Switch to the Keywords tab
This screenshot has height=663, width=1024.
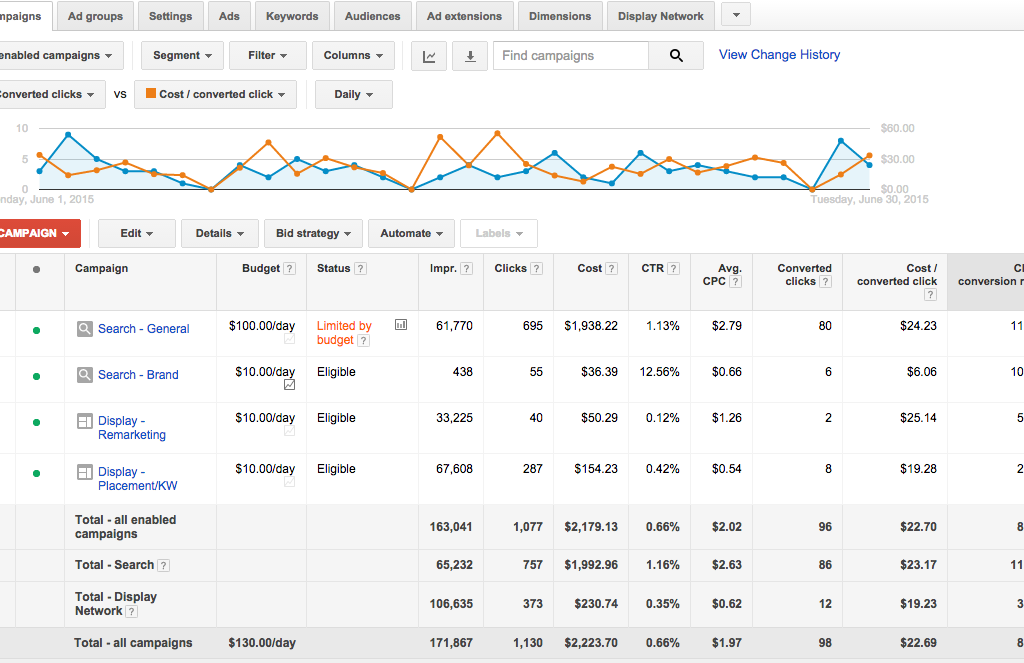[x=292, y=15]
